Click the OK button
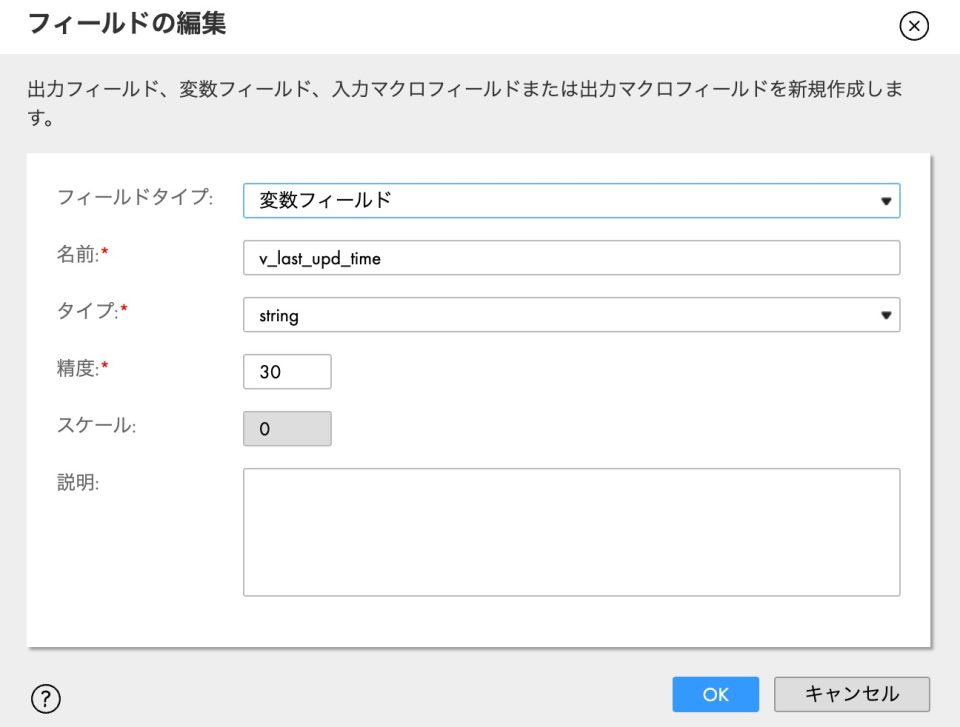 (x=715, y=694)
